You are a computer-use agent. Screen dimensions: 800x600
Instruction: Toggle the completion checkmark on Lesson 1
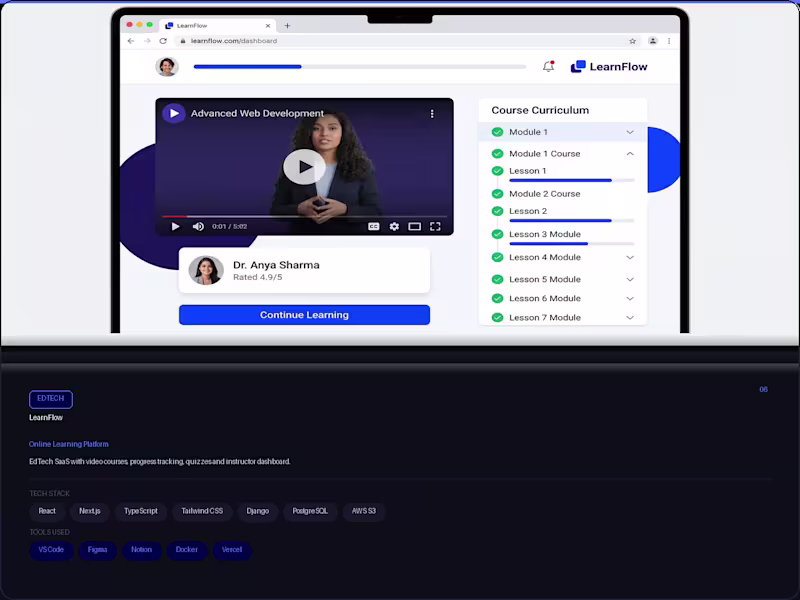[496, 170]
